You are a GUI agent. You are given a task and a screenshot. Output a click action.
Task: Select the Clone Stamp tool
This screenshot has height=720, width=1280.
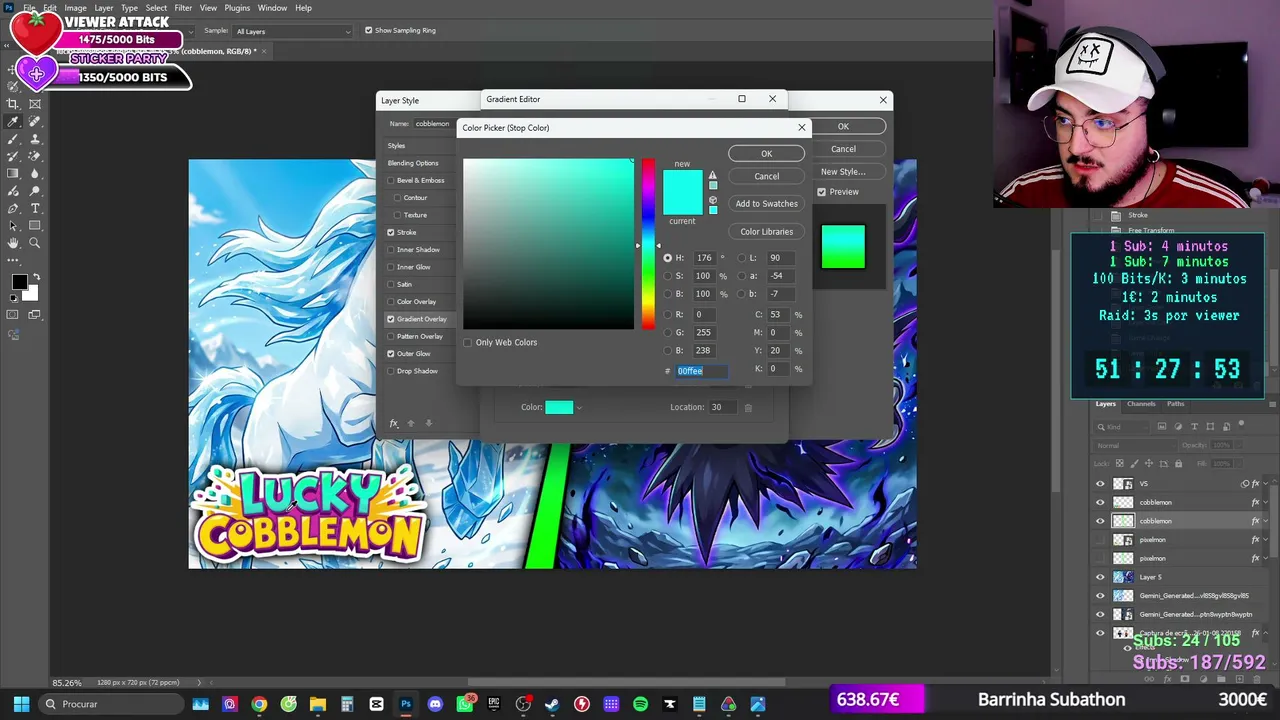(35, 139)
